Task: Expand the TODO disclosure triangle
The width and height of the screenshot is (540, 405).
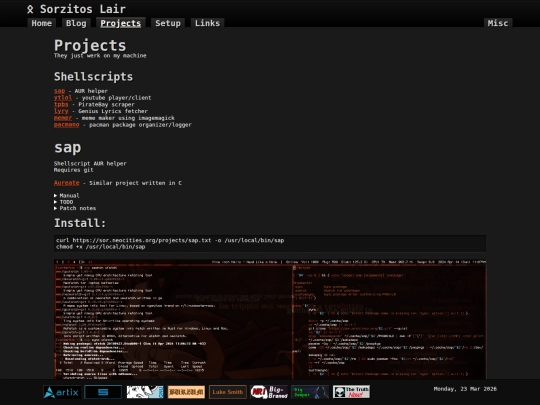Action: [55, 202]
